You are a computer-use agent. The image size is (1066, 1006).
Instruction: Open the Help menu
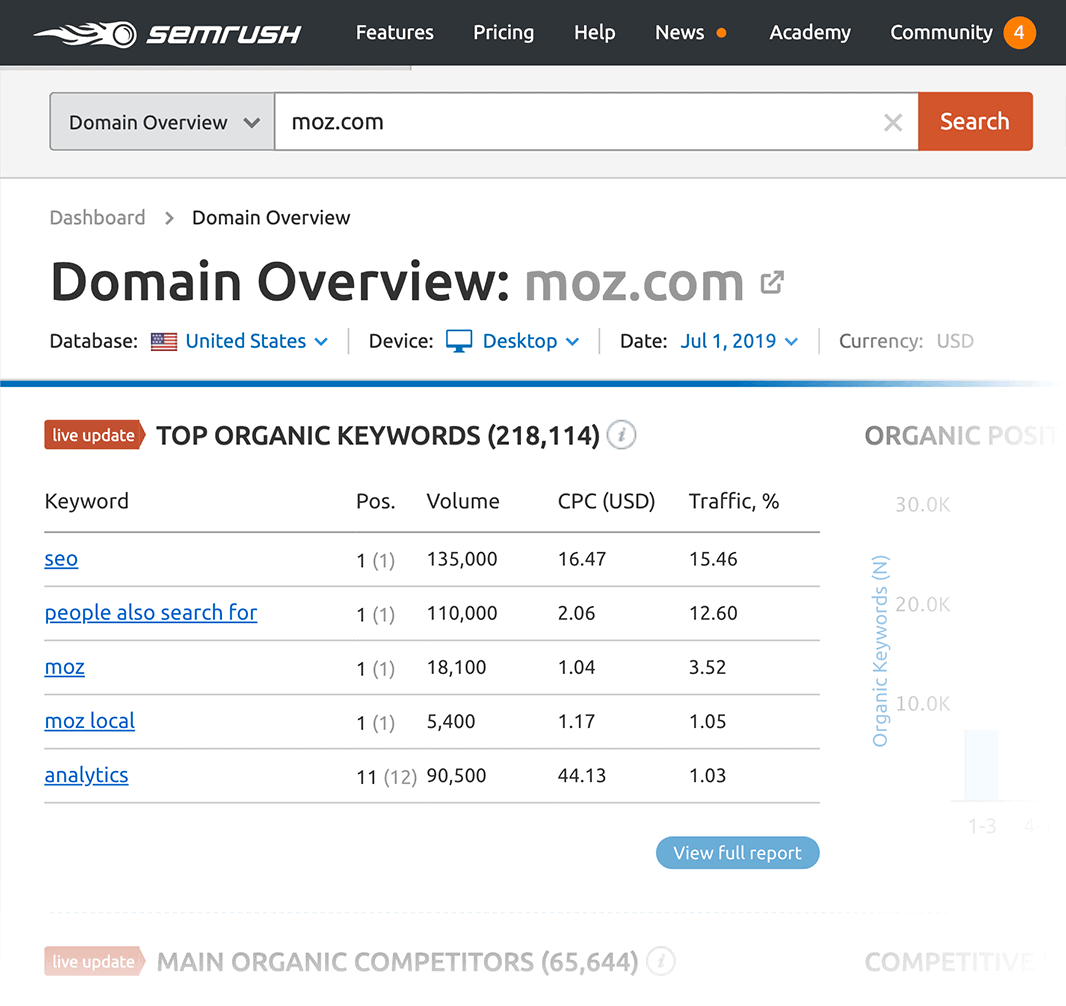point(594,33)
